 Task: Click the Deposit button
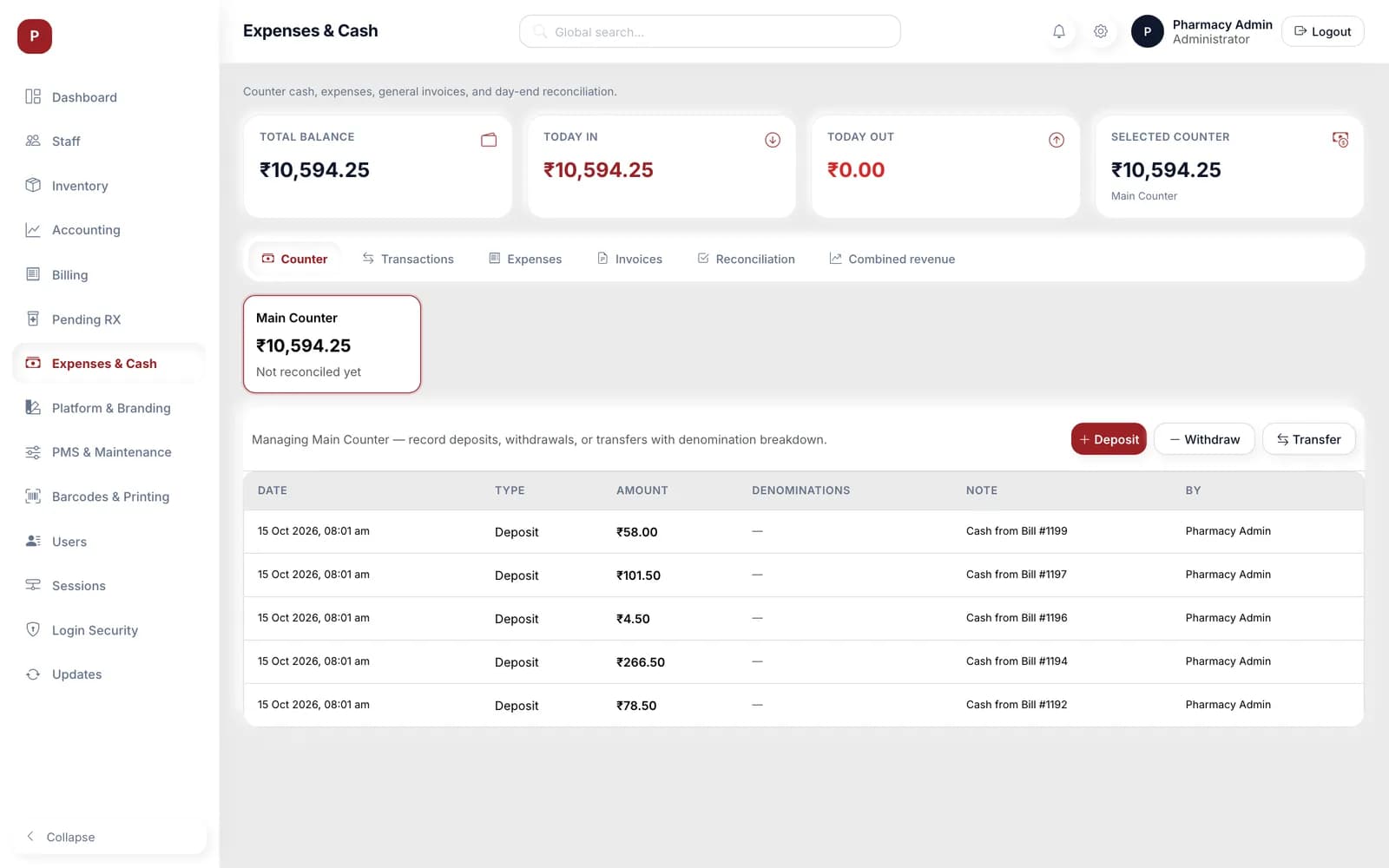click(x=1109, y=439)
